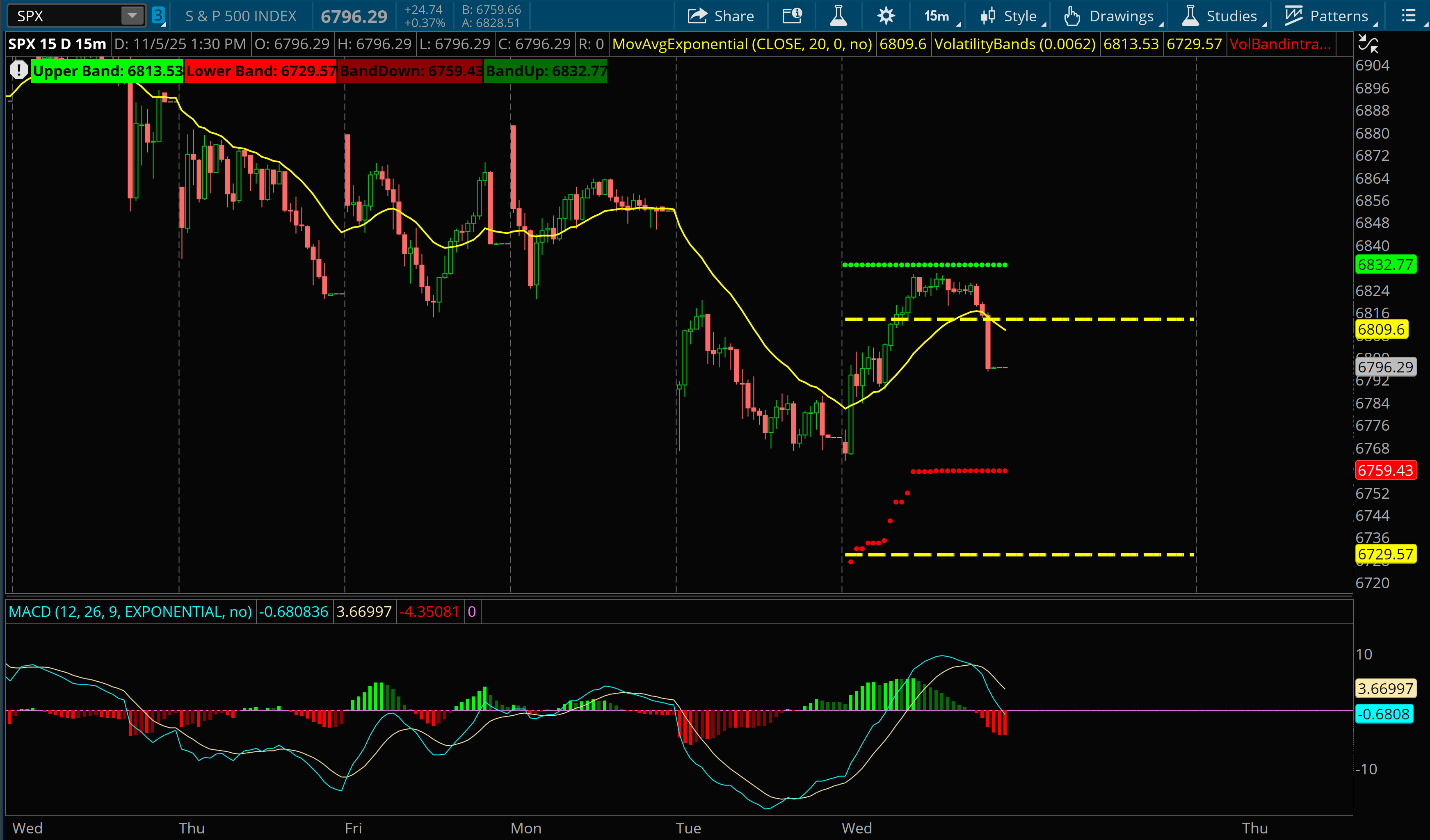Click the D: 11/5/25 1:30 PM date field
The width and height of the screenshot is (1430, 840).
click(x=180, y=44)
